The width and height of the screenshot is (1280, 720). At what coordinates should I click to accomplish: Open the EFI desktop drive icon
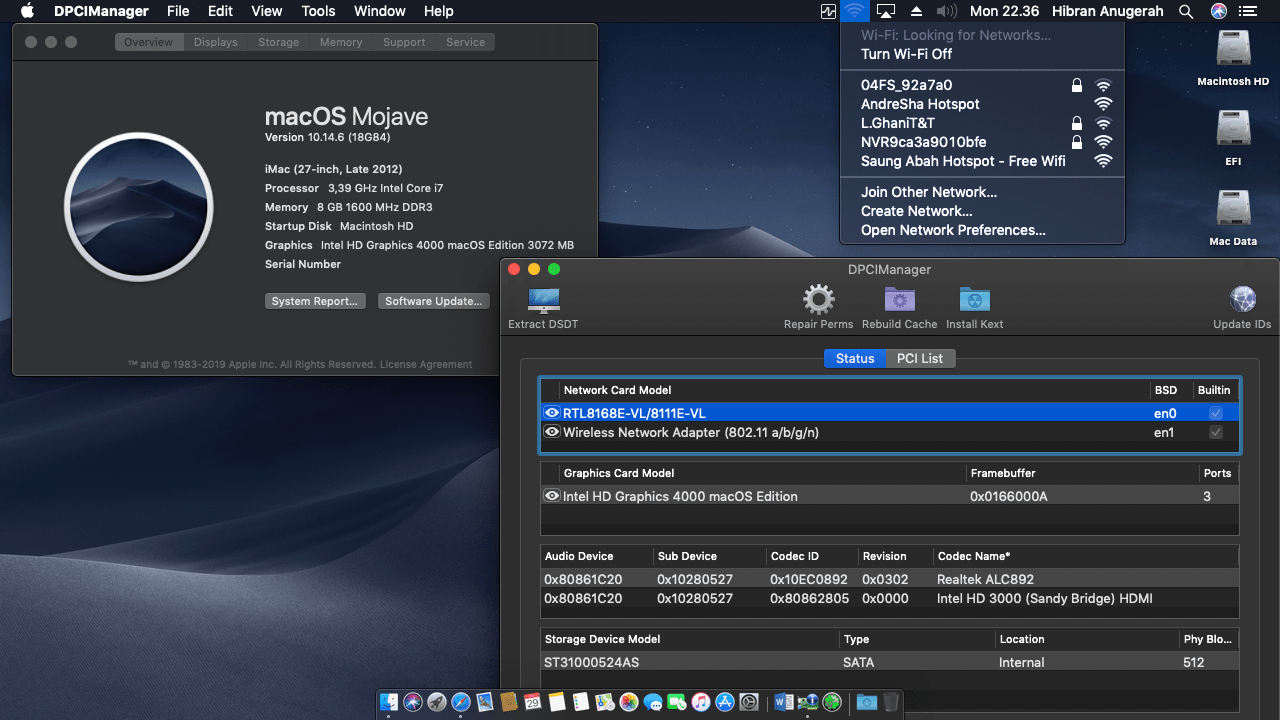coord(1233,129)
